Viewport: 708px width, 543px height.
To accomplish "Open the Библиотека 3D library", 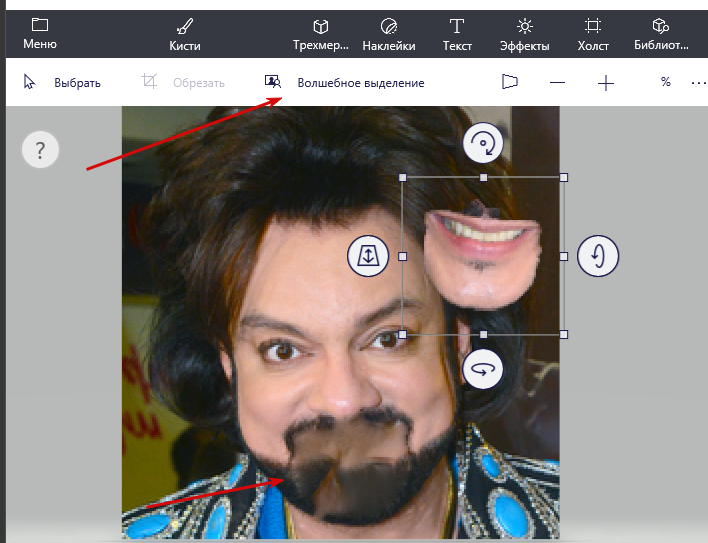I will [661, 33].
